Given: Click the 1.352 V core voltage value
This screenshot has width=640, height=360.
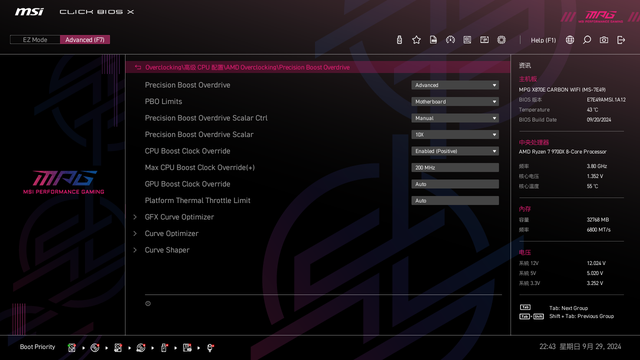Looking at the screenshot, I should (x=595, y=176).
